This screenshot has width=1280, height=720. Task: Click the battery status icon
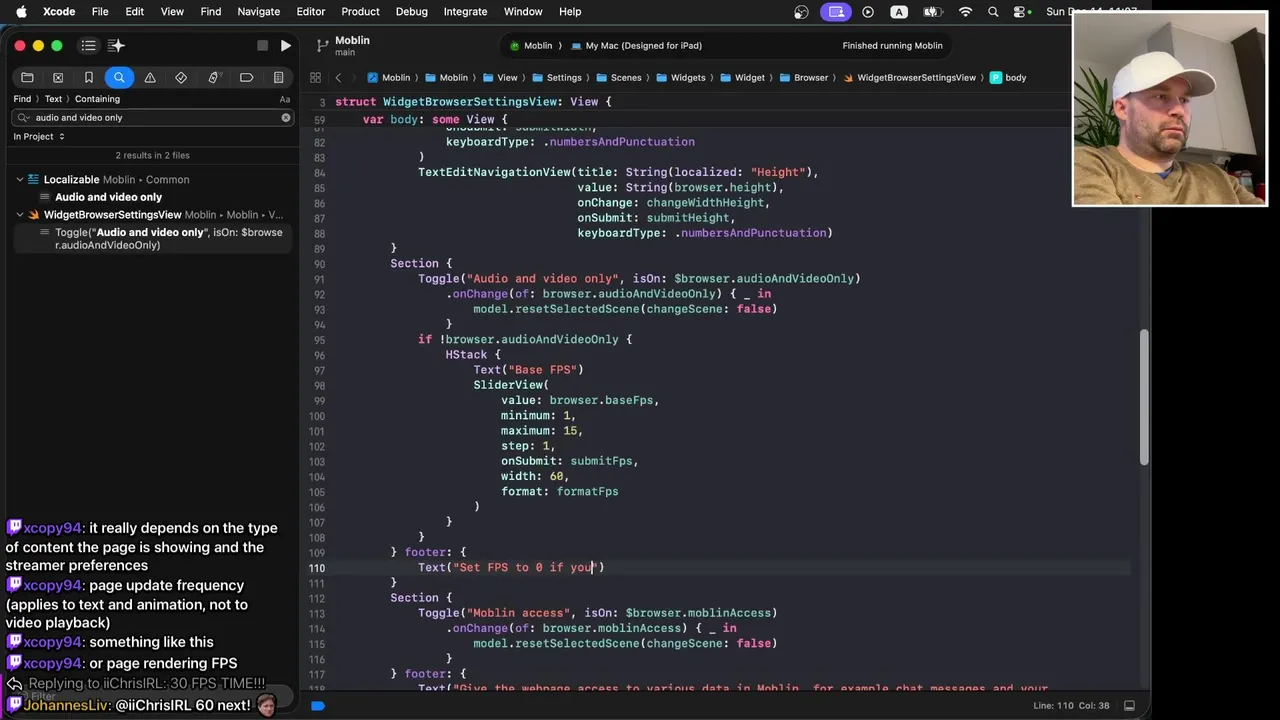(x=932, y=11)
